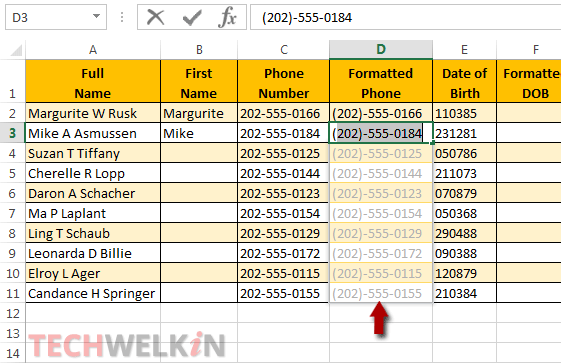This screenshot has height=363, width=561.
Task: Click the formula bar options dots handle
Action: pos(122,17)
